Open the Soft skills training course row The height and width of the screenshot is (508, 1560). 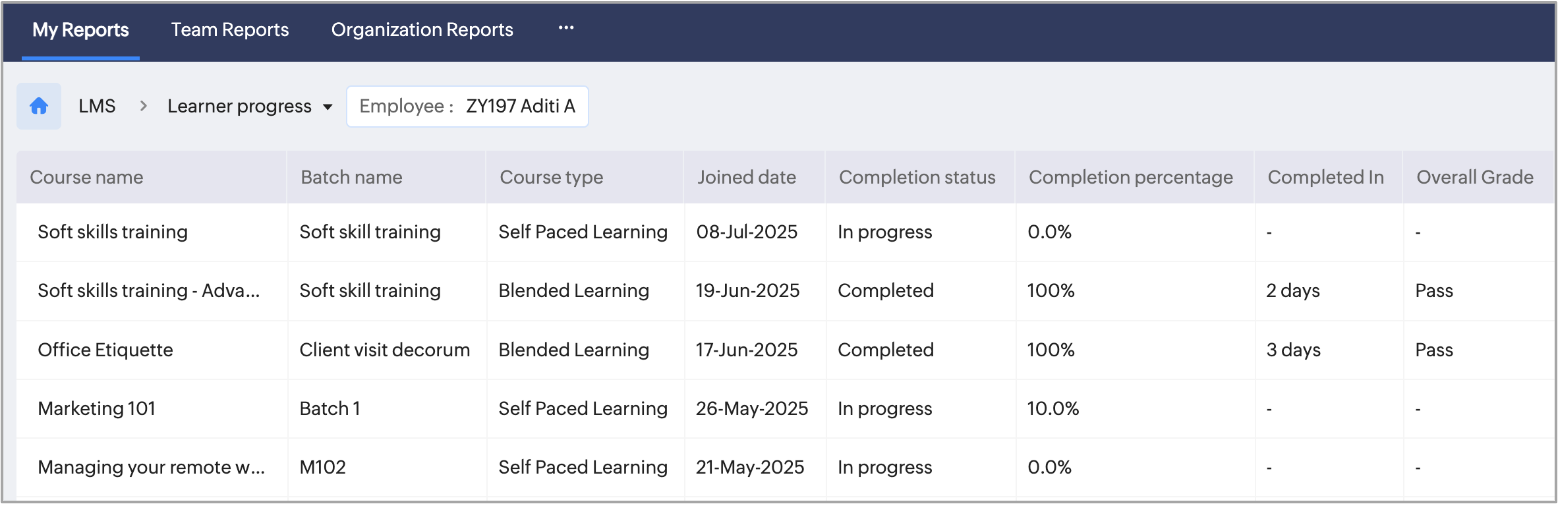pos(112,232)
